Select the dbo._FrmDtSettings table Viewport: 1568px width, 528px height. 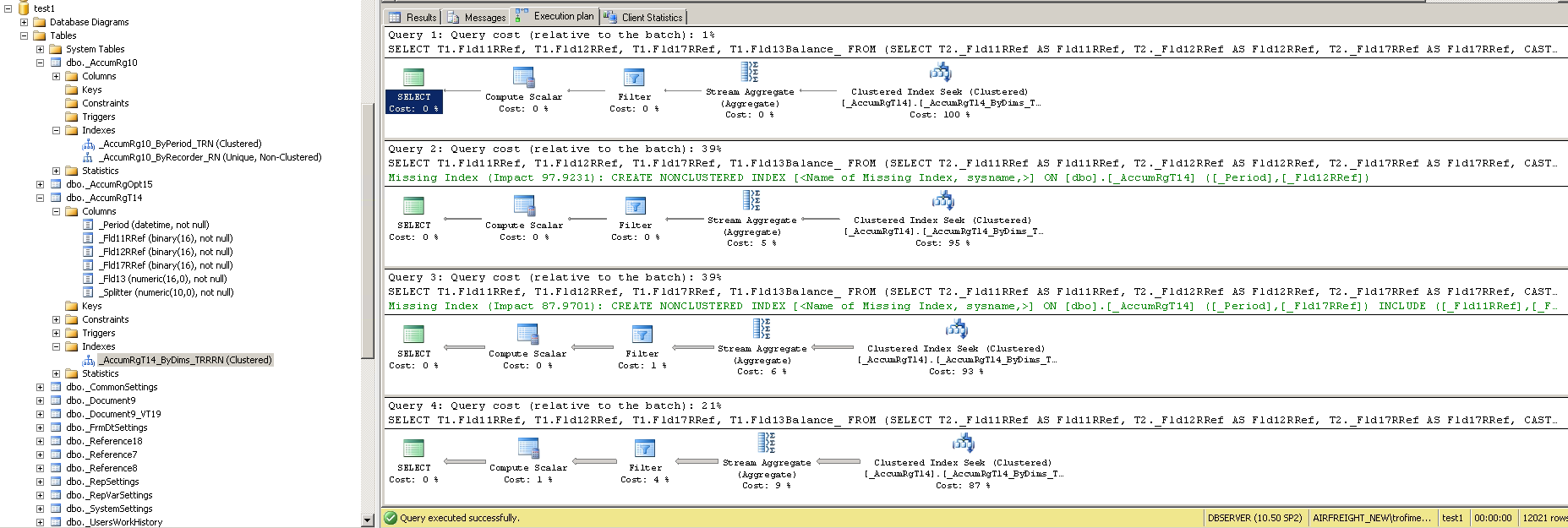107,427
